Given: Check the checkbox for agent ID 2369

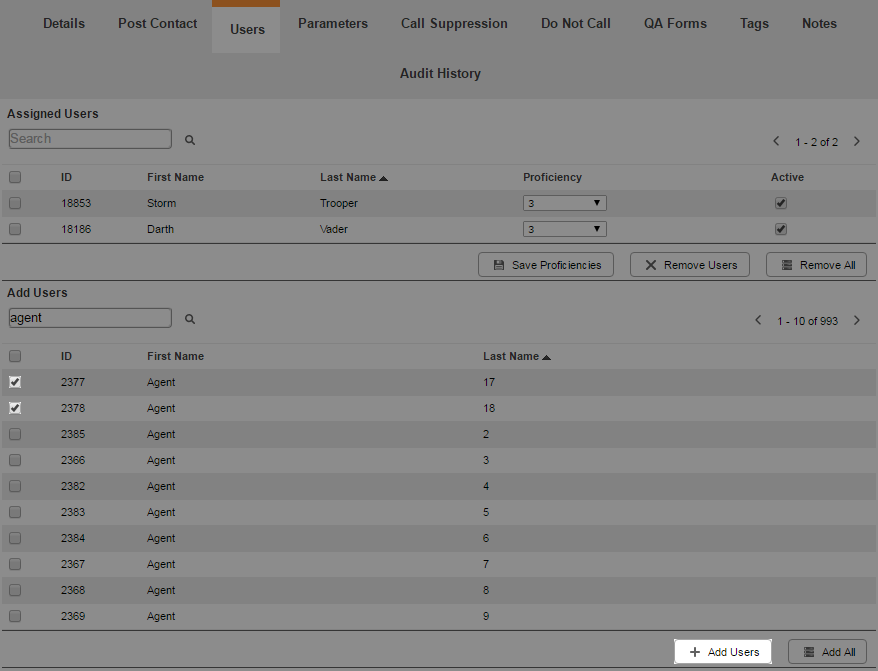Looking at the screenshot, I should point(15,616).
